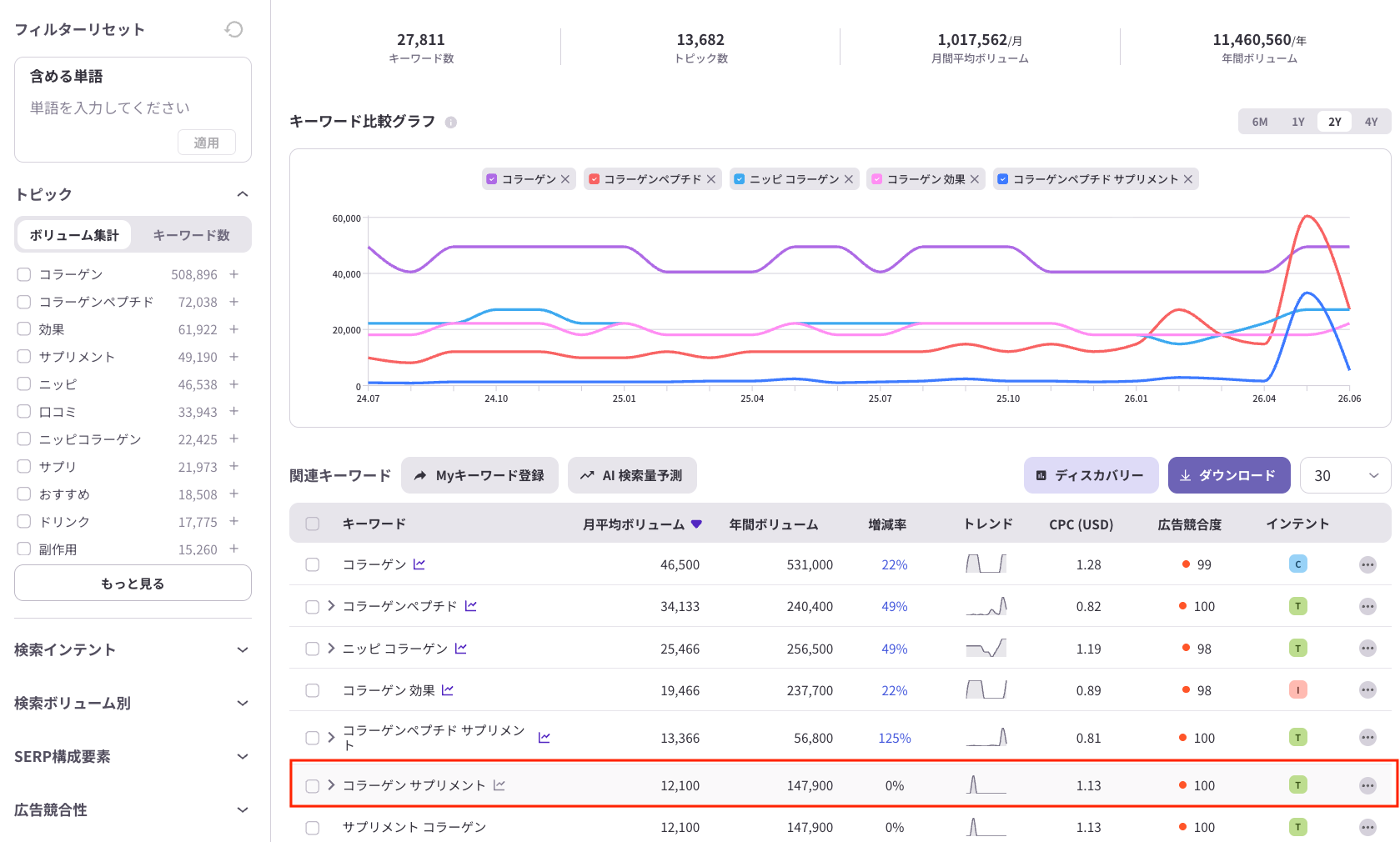Viewport: 1400px width, 842px height.
Task: Select the サプリメント コラーゲン row checkbox
Action: [x=313, y=828]
